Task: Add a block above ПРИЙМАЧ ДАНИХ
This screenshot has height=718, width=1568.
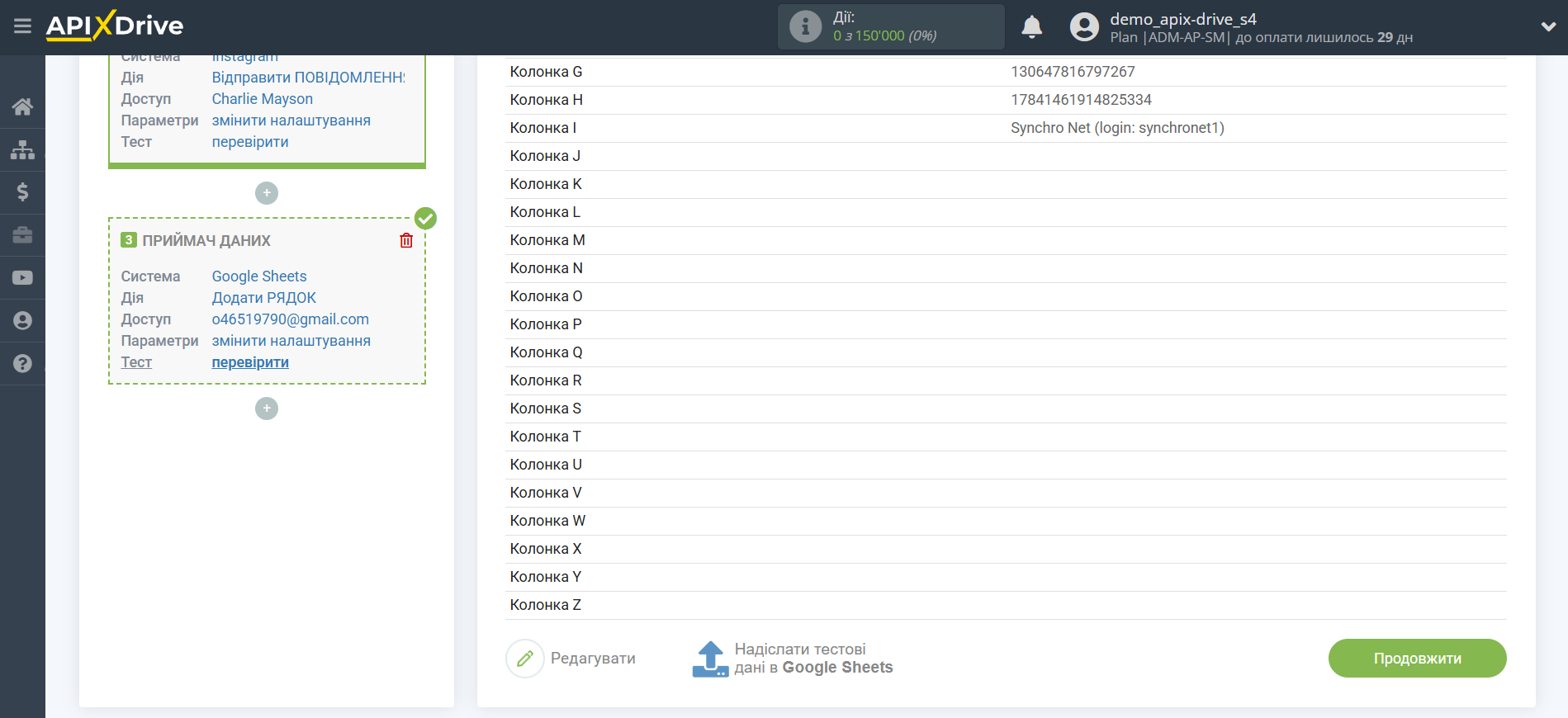Action: click(x=267, y=193)
